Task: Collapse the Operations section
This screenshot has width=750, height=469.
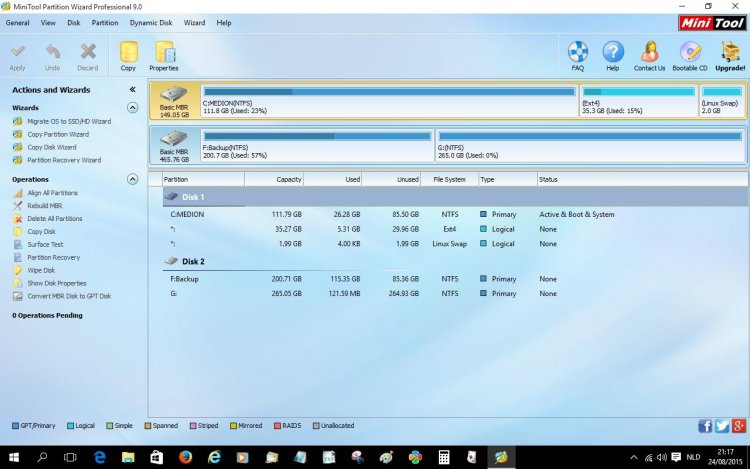Action: click(132, 179)
